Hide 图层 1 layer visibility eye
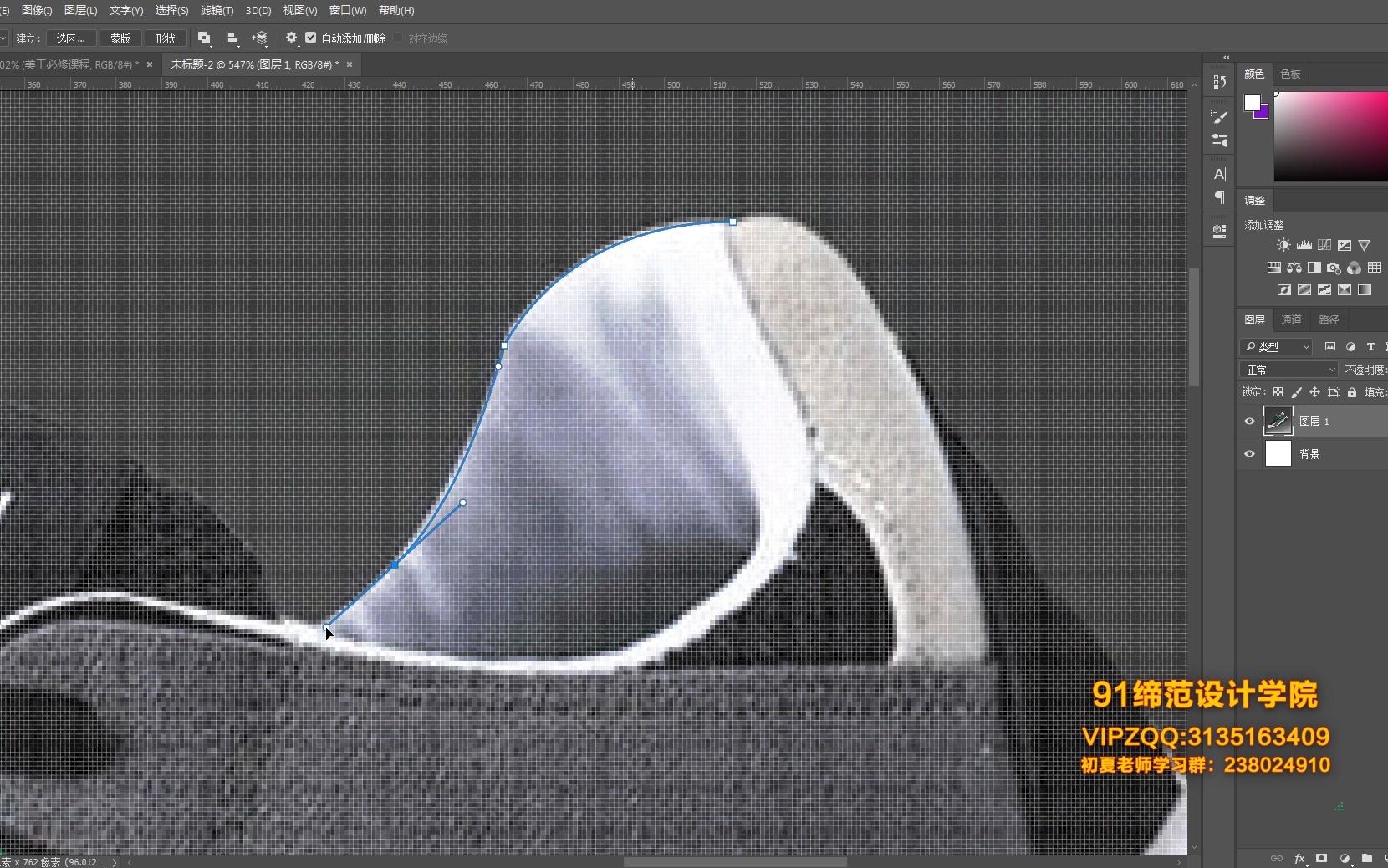The image size is (1388, 868). 1250,421
